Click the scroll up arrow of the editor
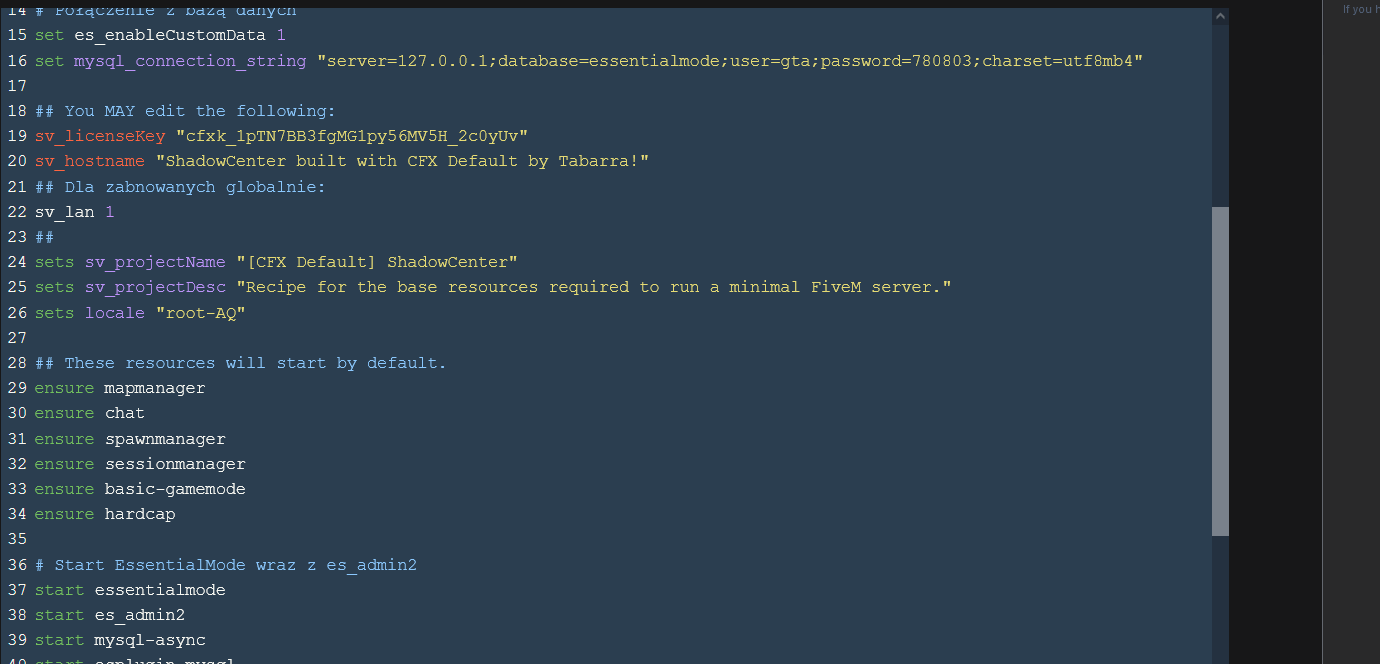 click(x=1220, y=17)
